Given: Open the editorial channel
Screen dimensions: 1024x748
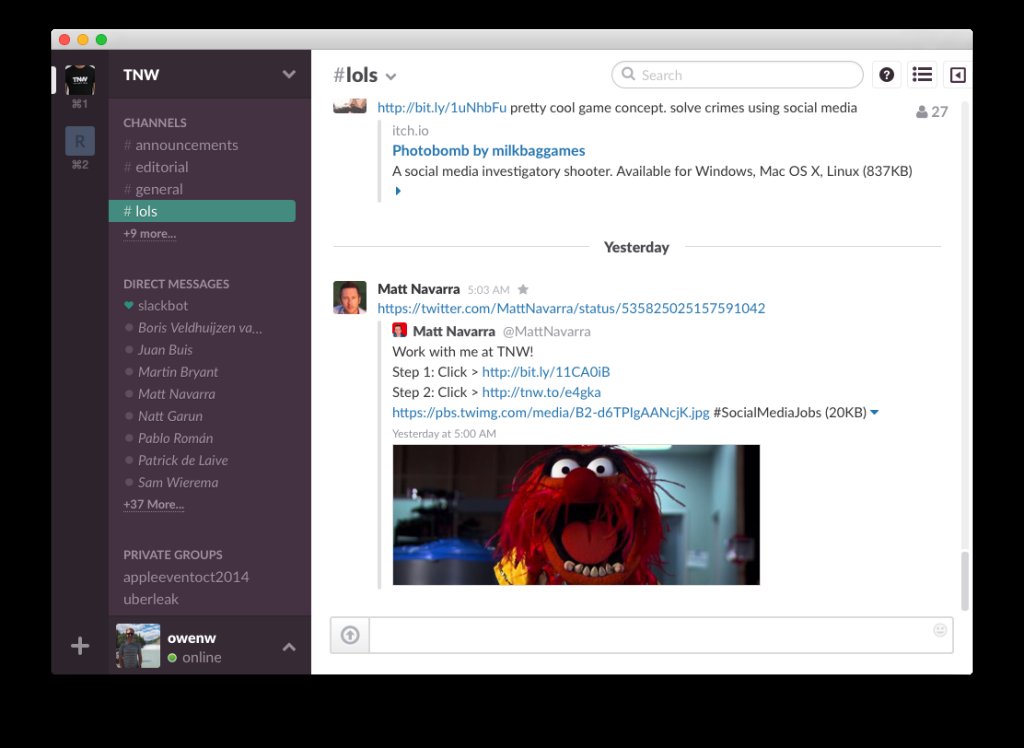Looking at the screenshot, I should [x=161, y=167].
